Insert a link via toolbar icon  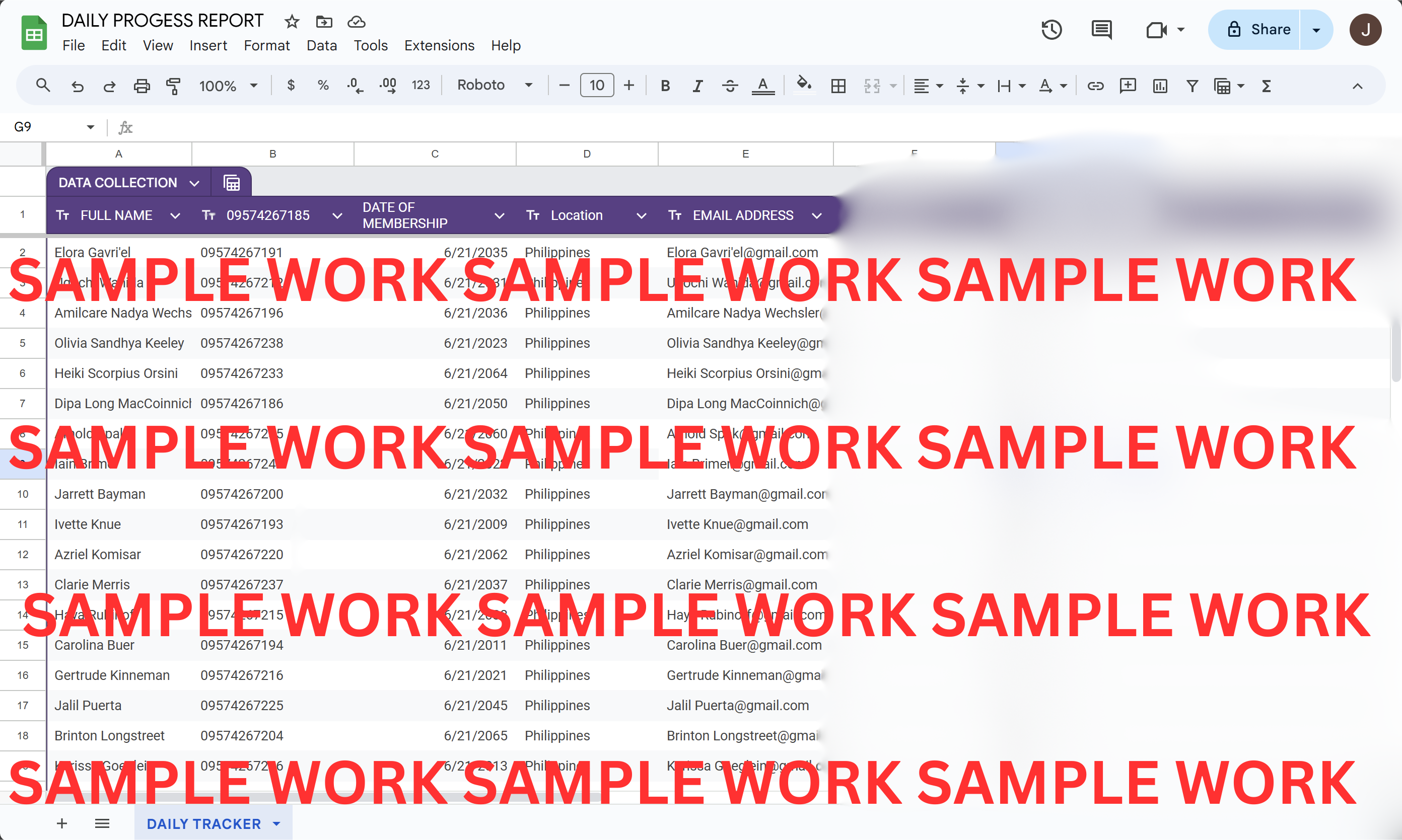[x=1095, y=86]
